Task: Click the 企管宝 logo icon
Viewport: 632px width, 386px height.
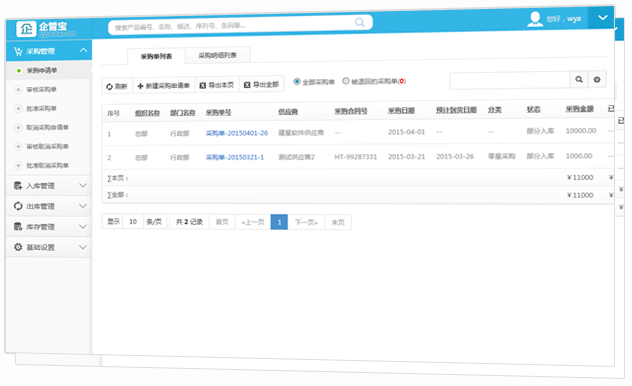Action: point(26,29)
